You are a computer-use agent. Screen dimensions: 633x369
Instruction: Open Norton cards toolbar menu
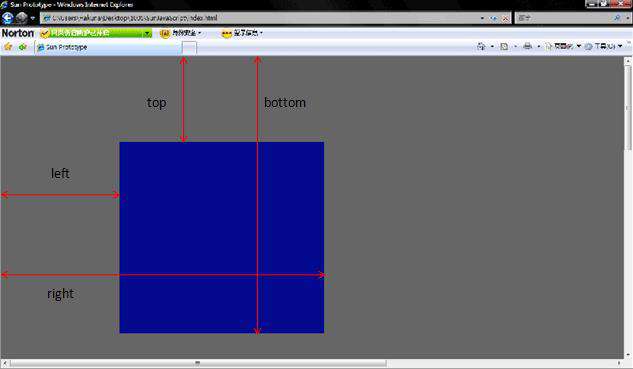pos(242,33)
